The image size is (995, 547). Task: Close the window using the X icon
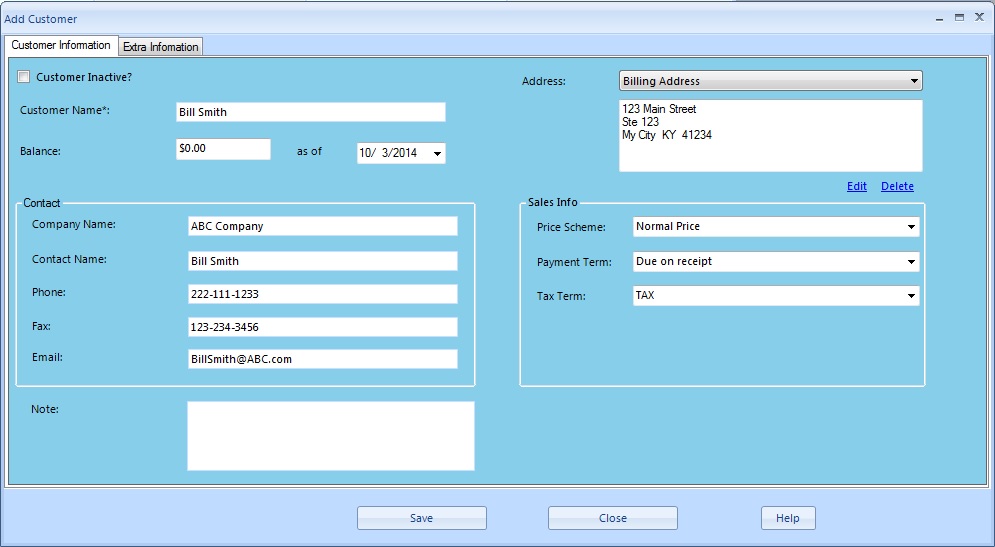coord(979,18)
